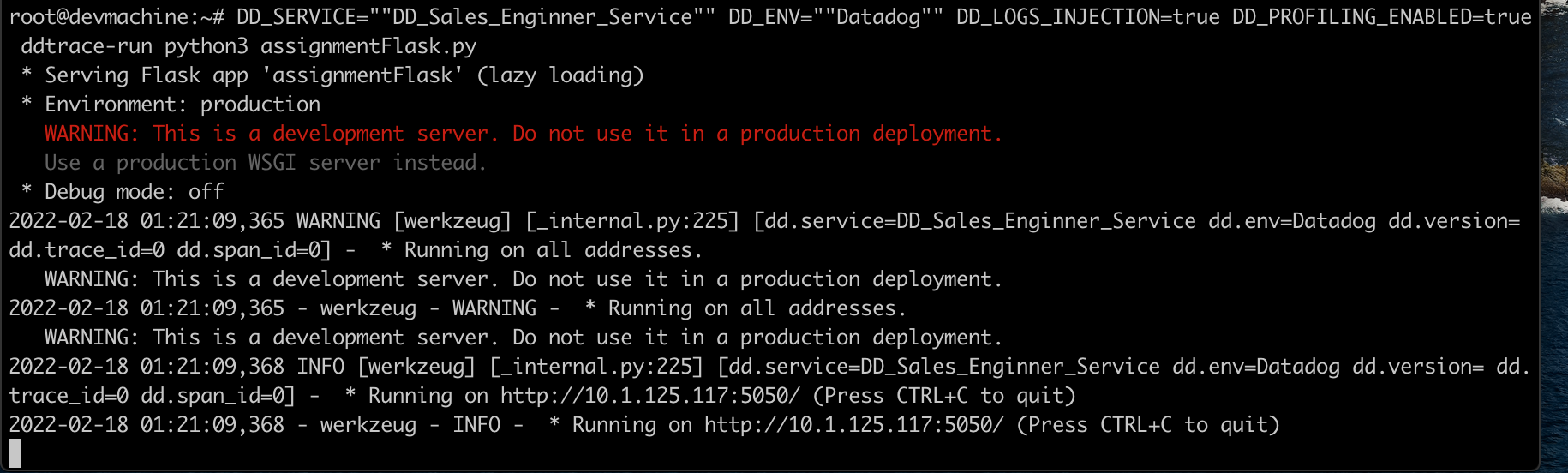Click 'ddtrace-run python3 assignmentFlask.py' command
Viewport: 1568px width, 473px height.
tap(248, 46)
